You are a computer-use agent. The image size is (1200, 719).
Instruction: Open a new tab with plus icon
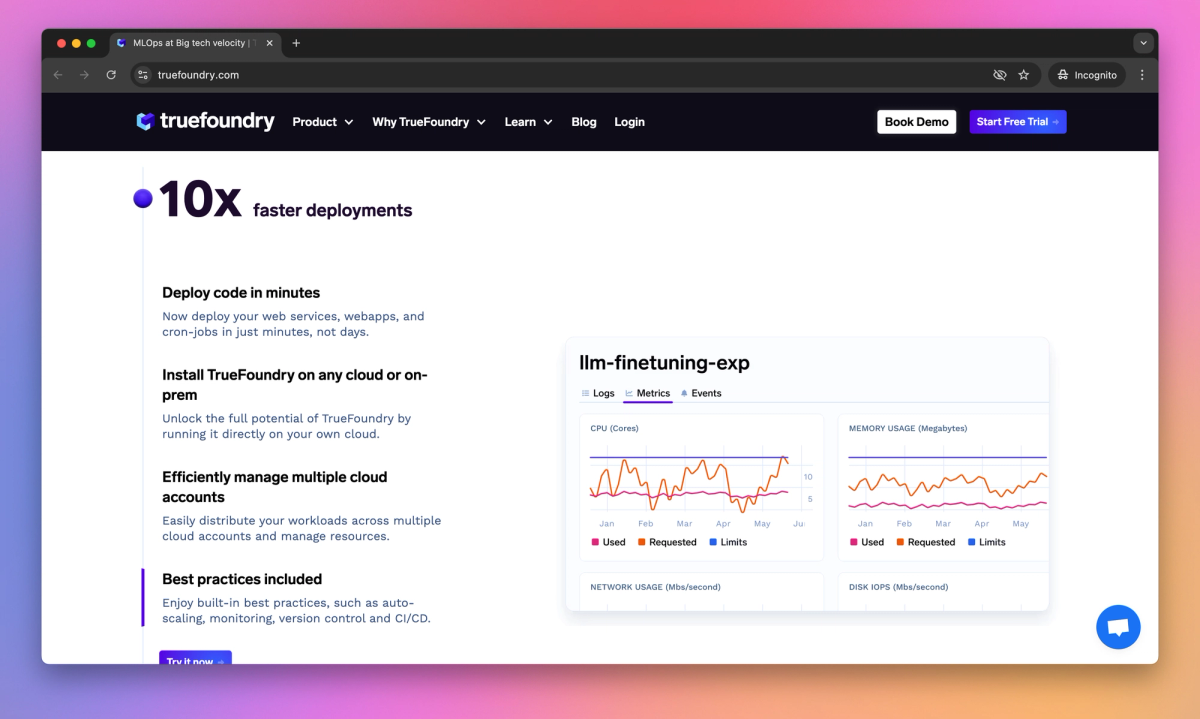[x=296, y=43]
